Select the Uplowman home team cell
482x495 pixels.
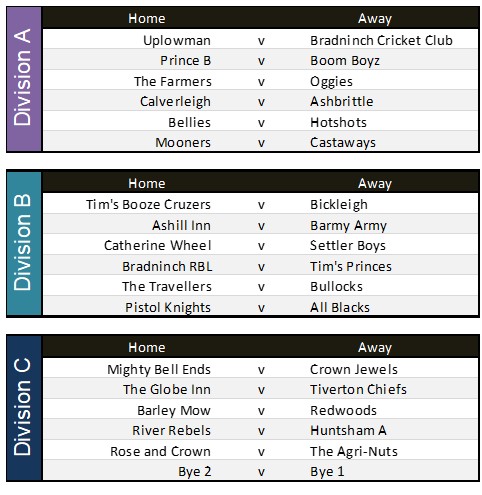point(177,41)
